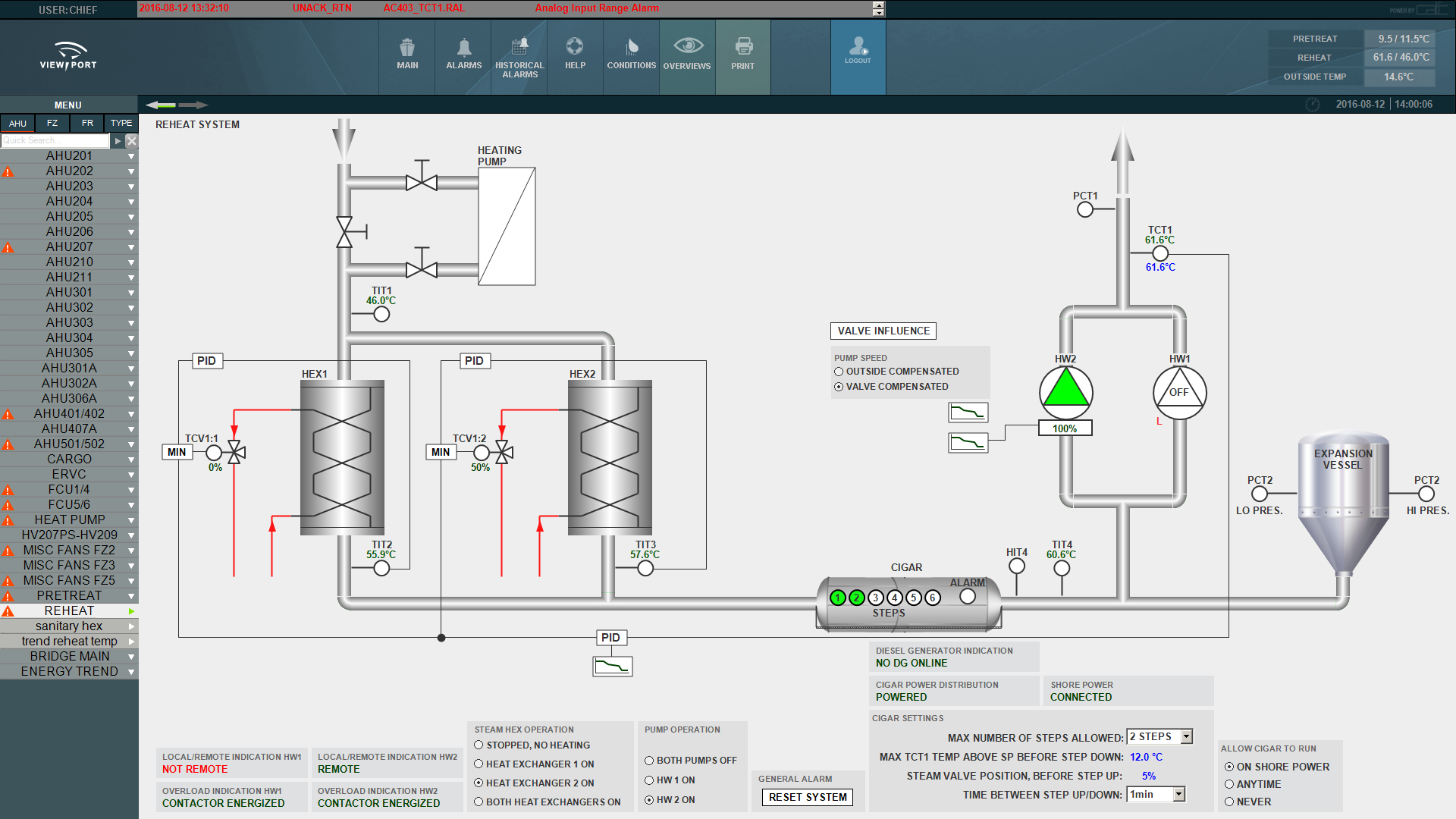Switch to the TYPE menu tab
Screen dimensions: 1456x819
(121, 123)
